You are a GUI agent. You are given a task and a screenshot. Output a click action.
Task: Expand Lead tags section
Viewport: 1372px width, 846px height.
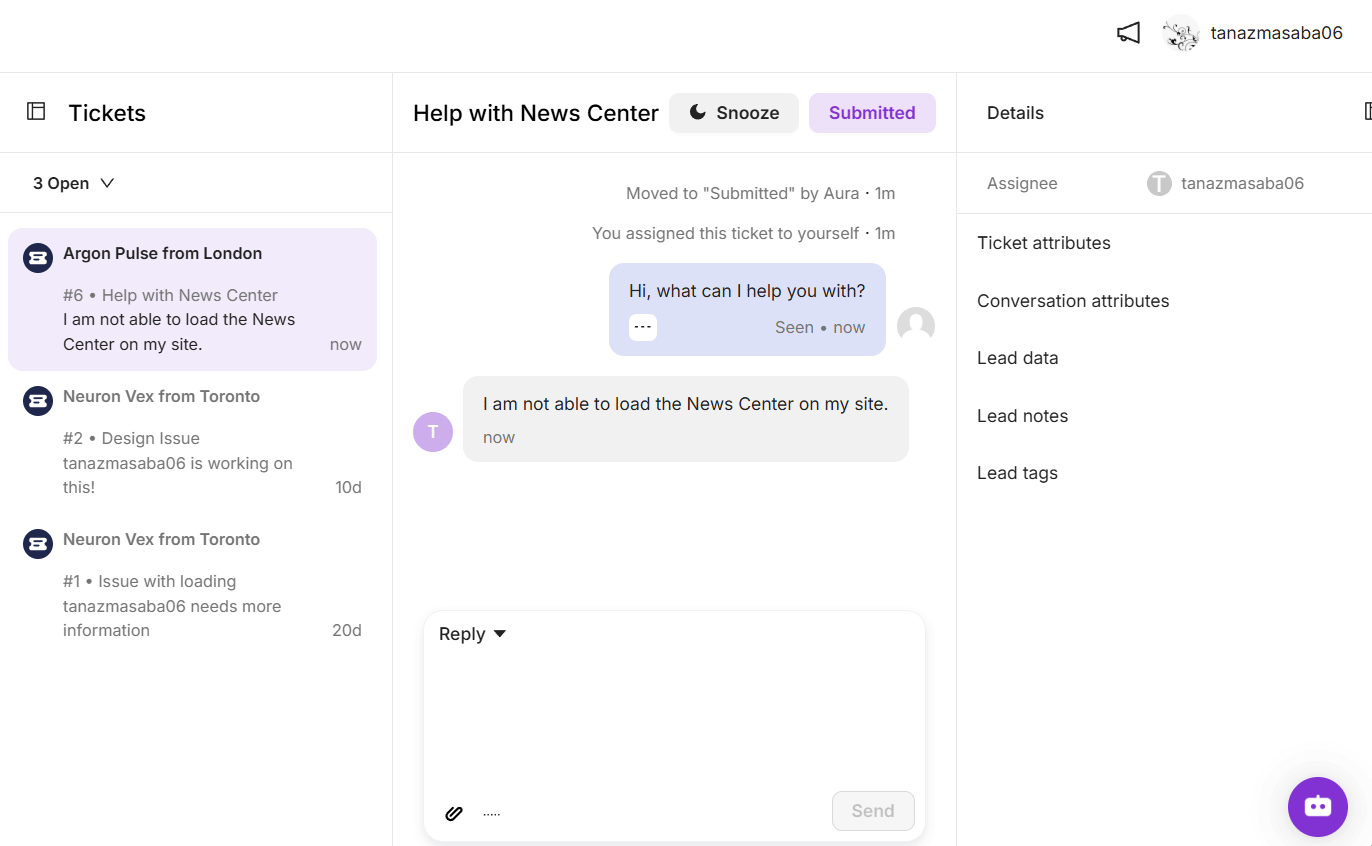coord(1017,473)
